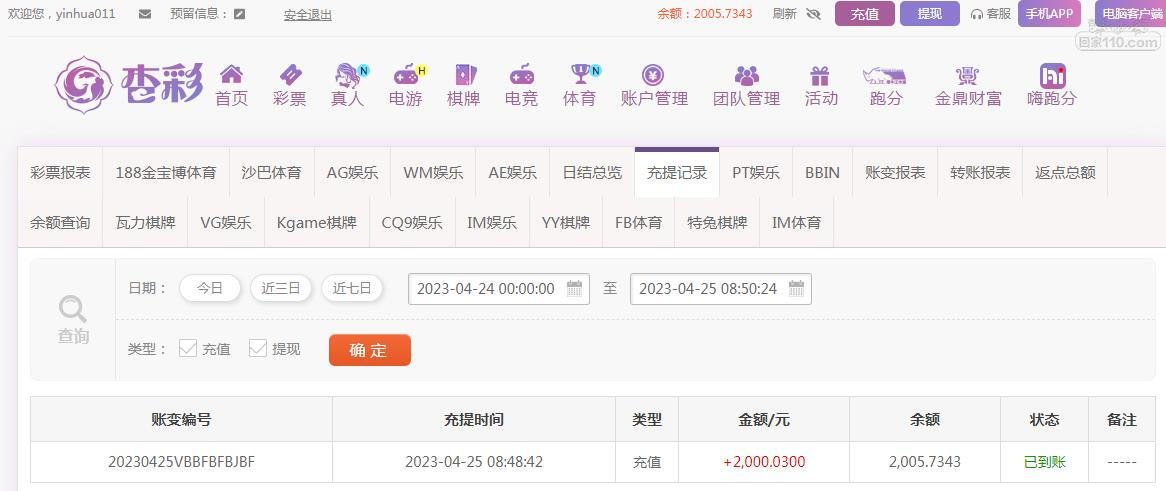Open the 体育 trophy icon
The image size is (1166, 491).
tap(580, 74)
